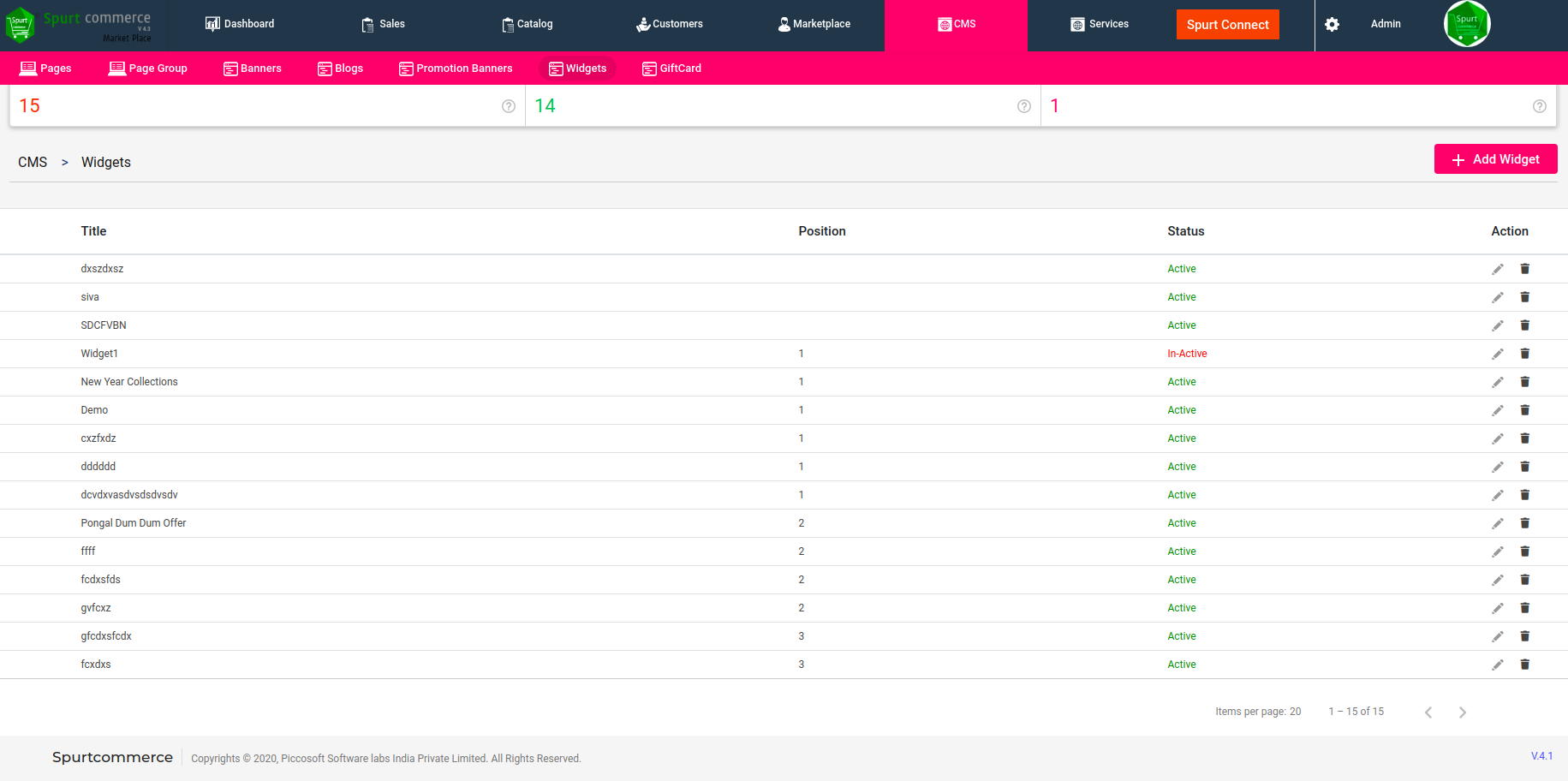Delete the dcvdxvasdvsdsdvsdv widget

[1524, 495]
